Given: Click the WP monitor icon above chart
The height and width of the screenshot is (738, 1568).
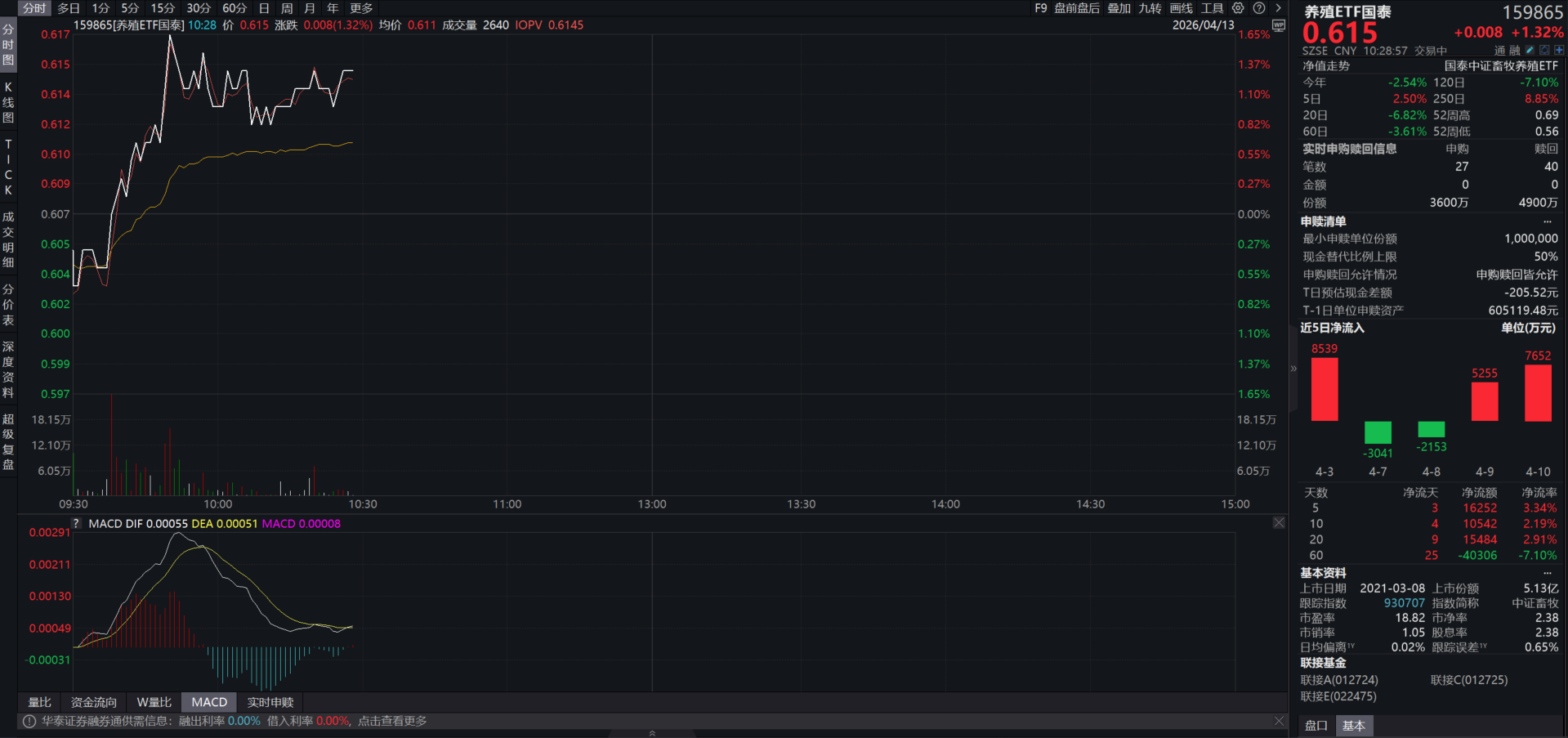Looking at the screenshot, I should (1279, 26).
